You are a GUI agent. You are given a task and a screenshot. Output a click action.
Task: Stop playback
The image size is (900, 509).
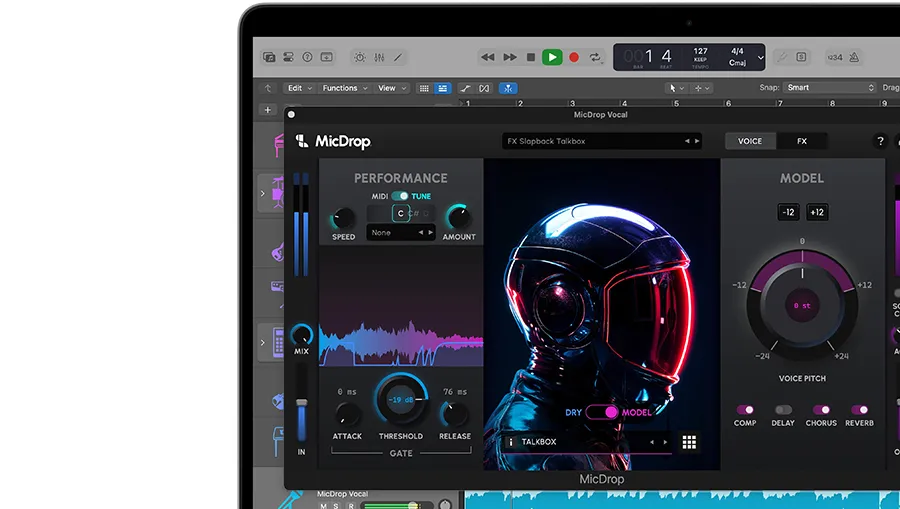[x=531, y=57]
